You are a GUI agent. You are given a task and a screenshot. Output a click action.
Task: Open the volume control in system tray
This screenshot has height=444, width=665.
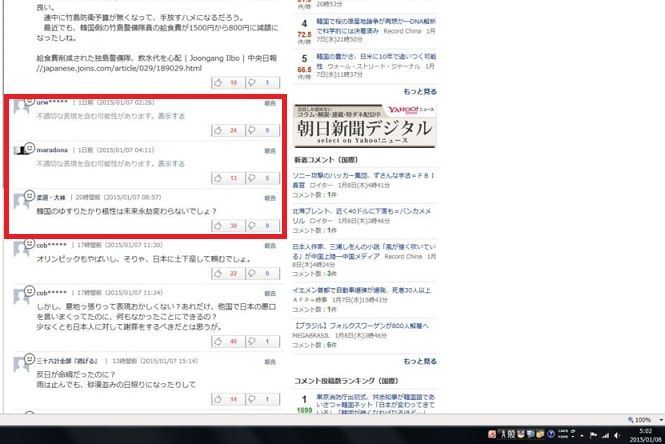click(617, 435)
